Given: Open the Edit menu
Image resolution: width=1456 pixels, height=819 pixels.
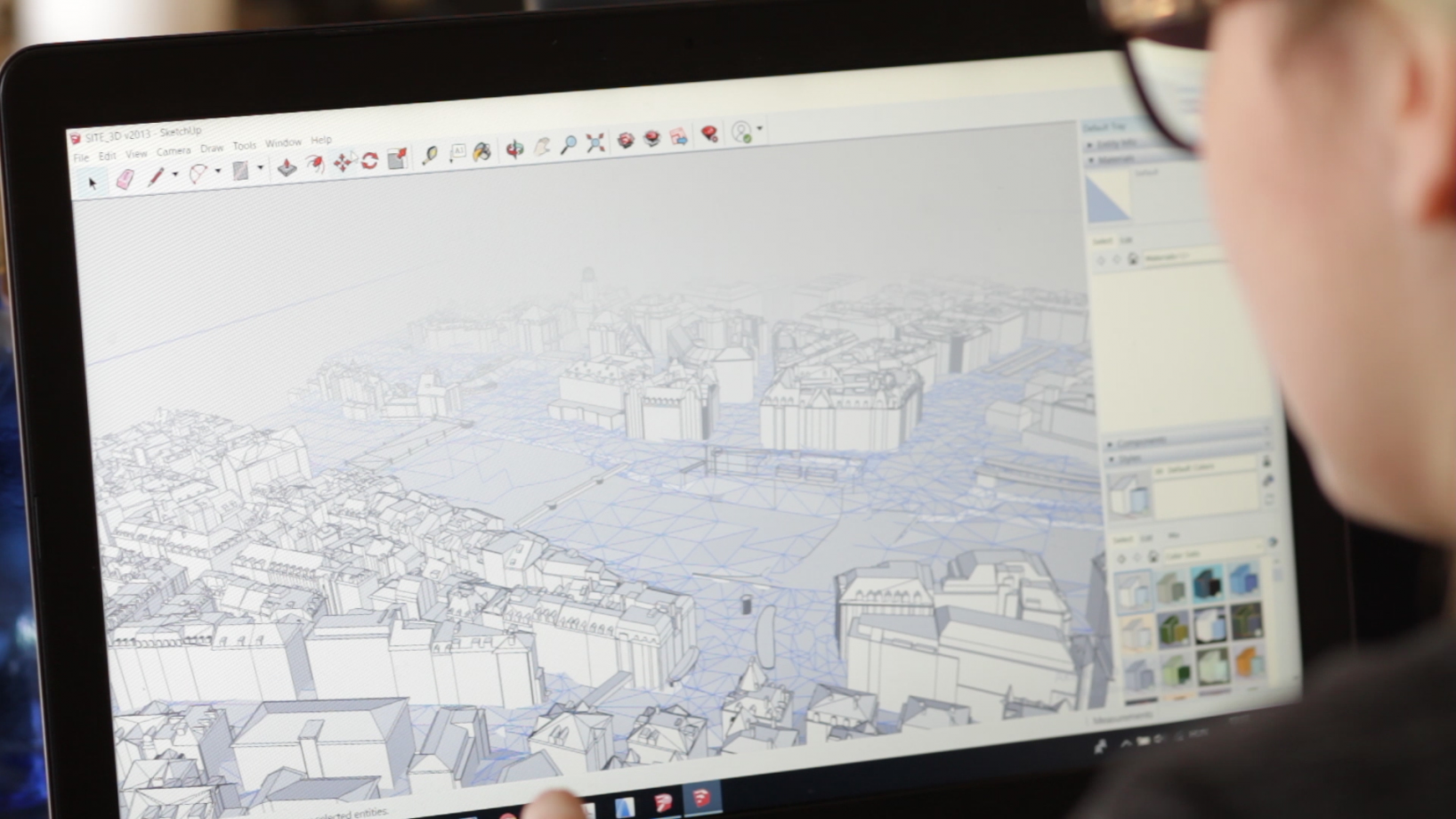Looking at the screenshot, I should (107, 156).
